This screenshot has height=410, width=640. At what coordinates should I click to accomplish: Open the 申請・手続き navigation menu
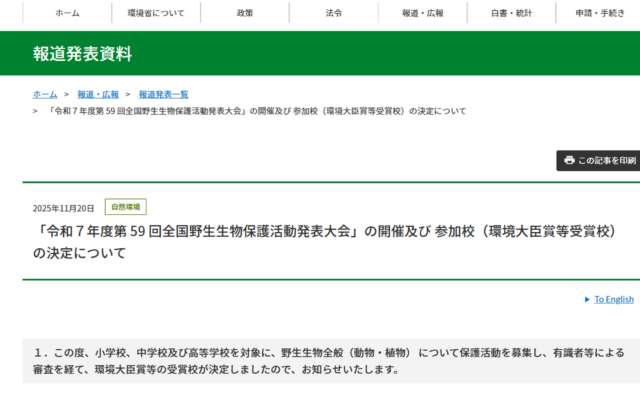click(x=599, y=13)
